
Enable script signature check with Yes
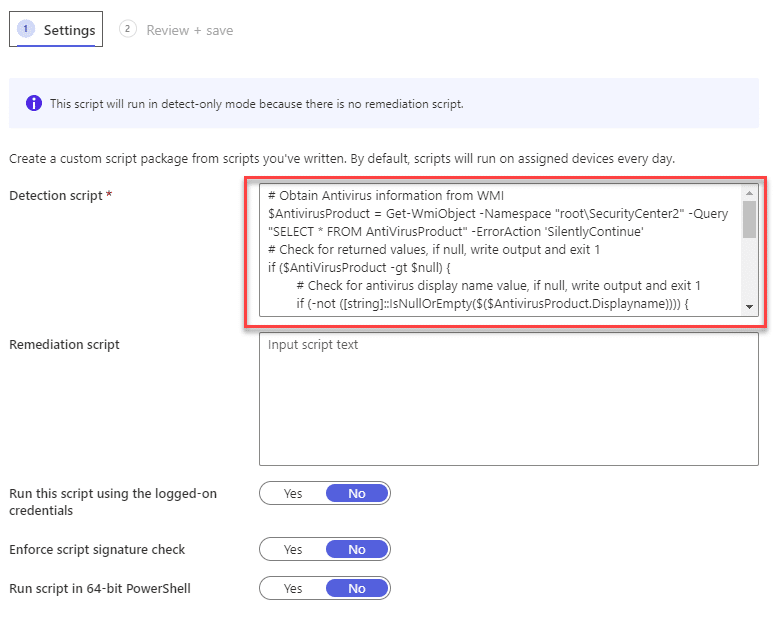[293, 550]
